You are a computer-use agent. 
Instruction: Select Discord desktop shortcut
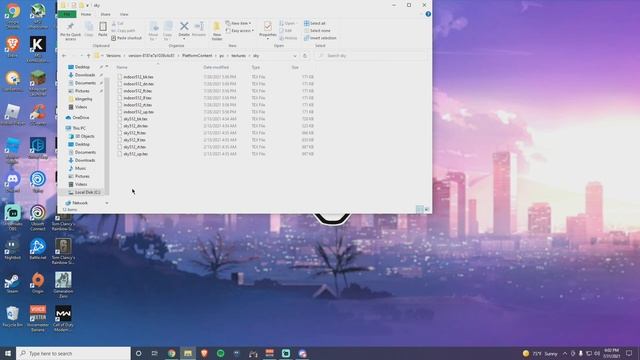[x=12, y=182]
